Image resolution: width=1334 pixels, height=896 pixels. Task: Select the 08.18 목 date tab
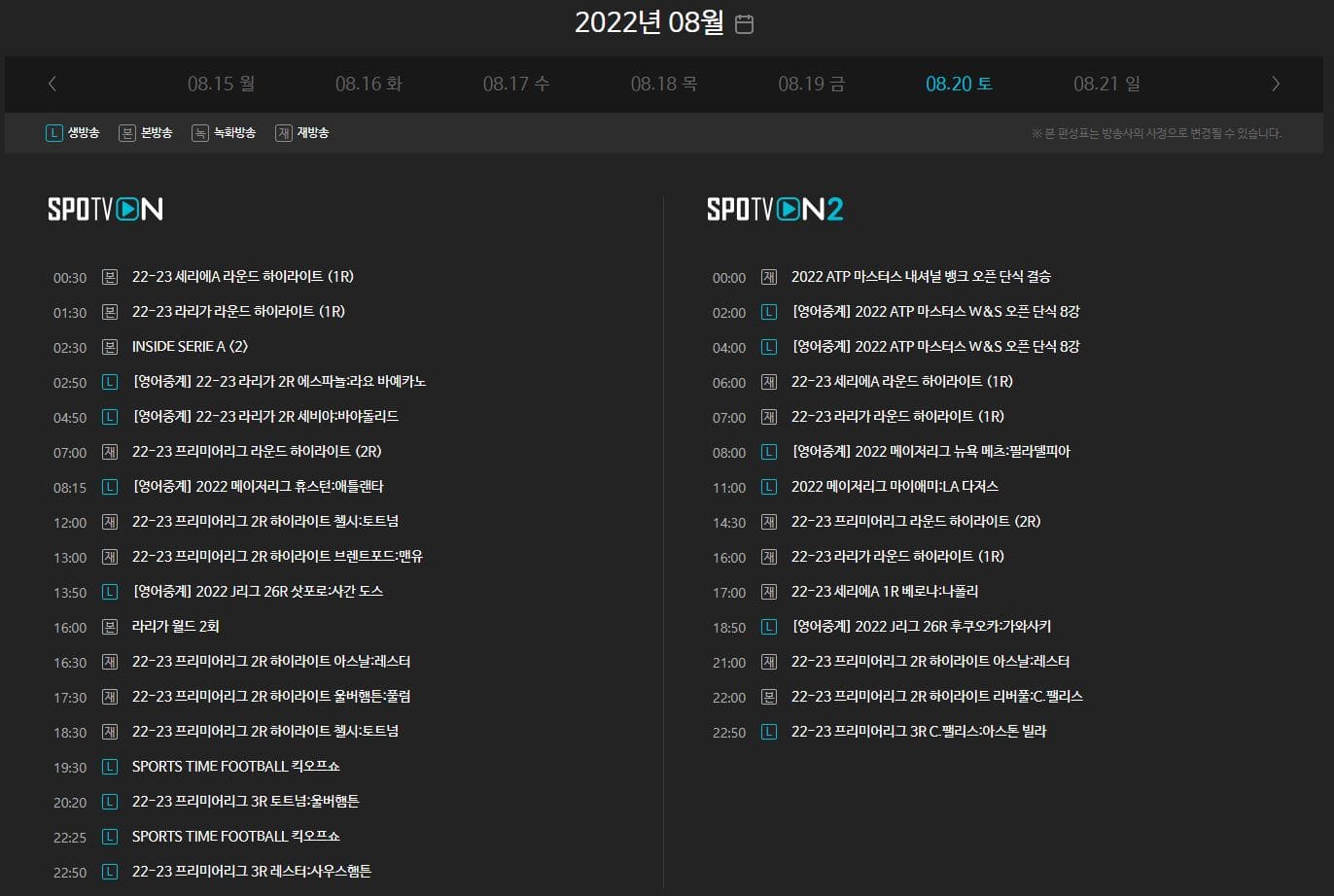(664, 84)
